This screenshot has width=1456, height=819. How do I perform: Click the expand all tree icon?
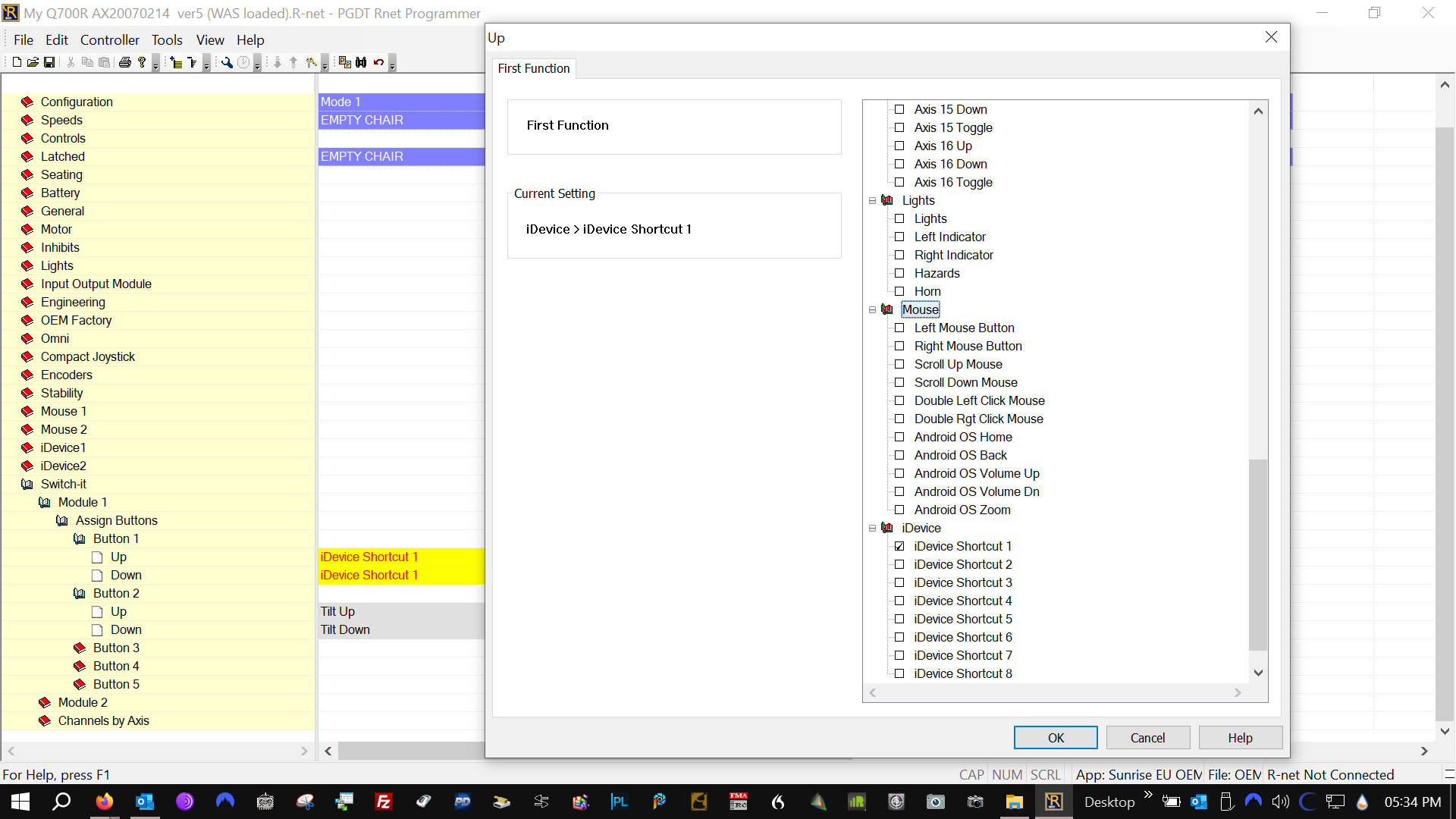click(x=176, y=62)
